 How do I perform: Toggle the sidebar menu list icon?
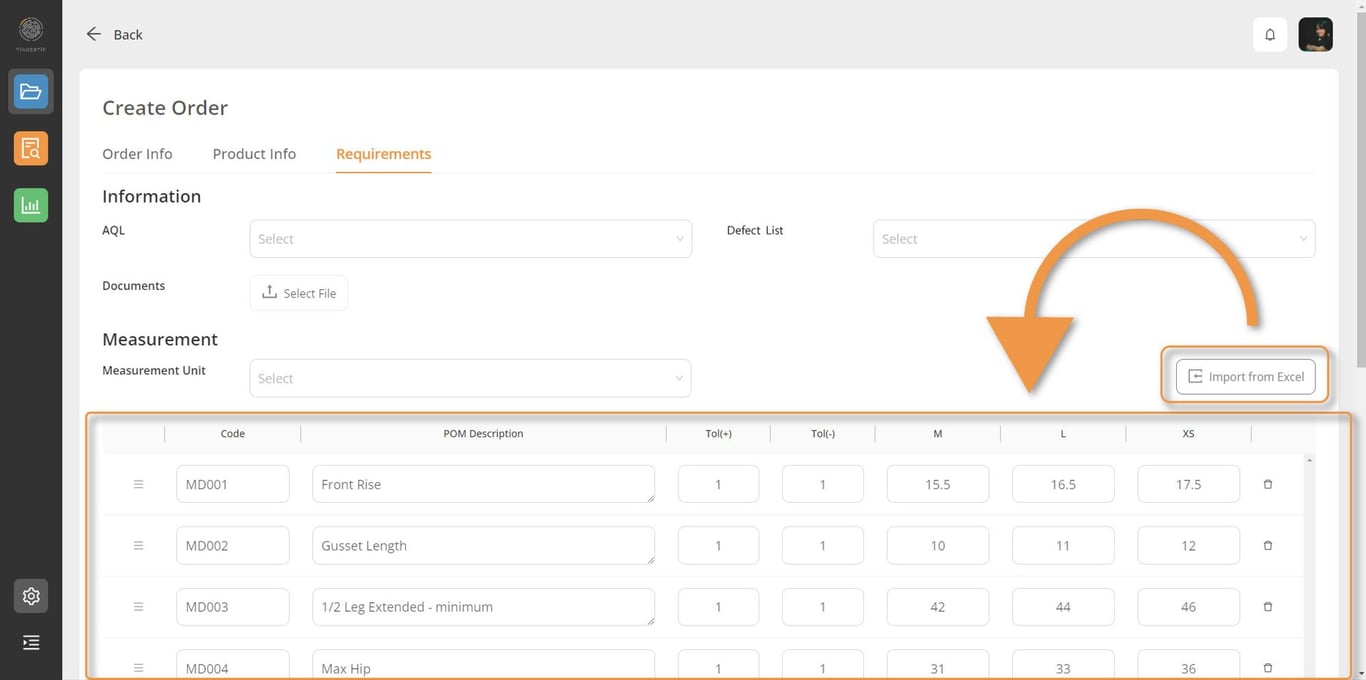click(31, 642)
